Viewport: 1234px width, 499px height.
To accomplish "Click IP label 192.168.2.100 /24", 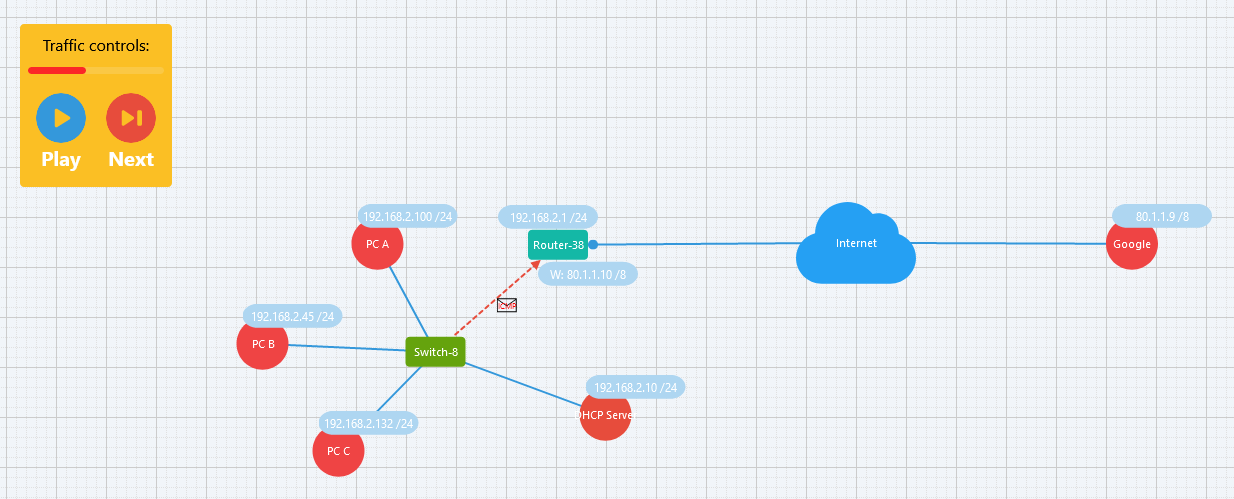I will click(x=407, y=216).
